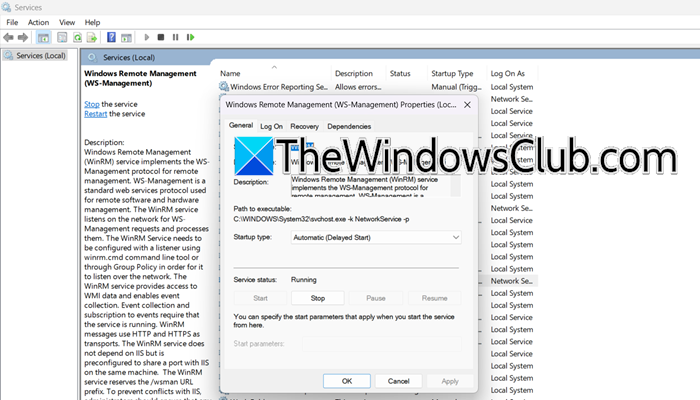700x400 pixels.
Task: Click the 'Manual (Trigg...' startup type cell
Action: pos(456,87)
